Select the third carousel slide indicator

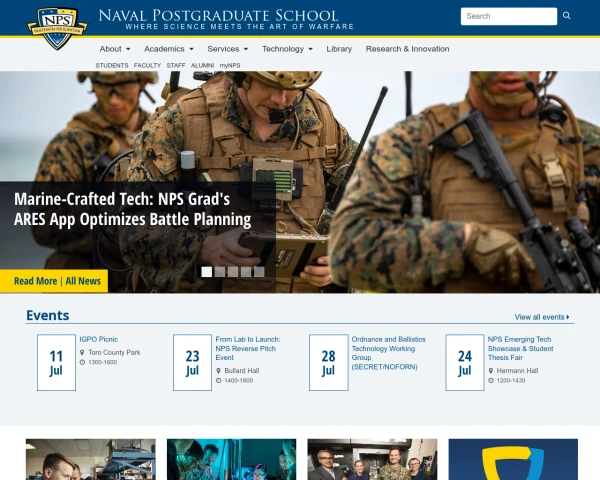click(233, 272)
